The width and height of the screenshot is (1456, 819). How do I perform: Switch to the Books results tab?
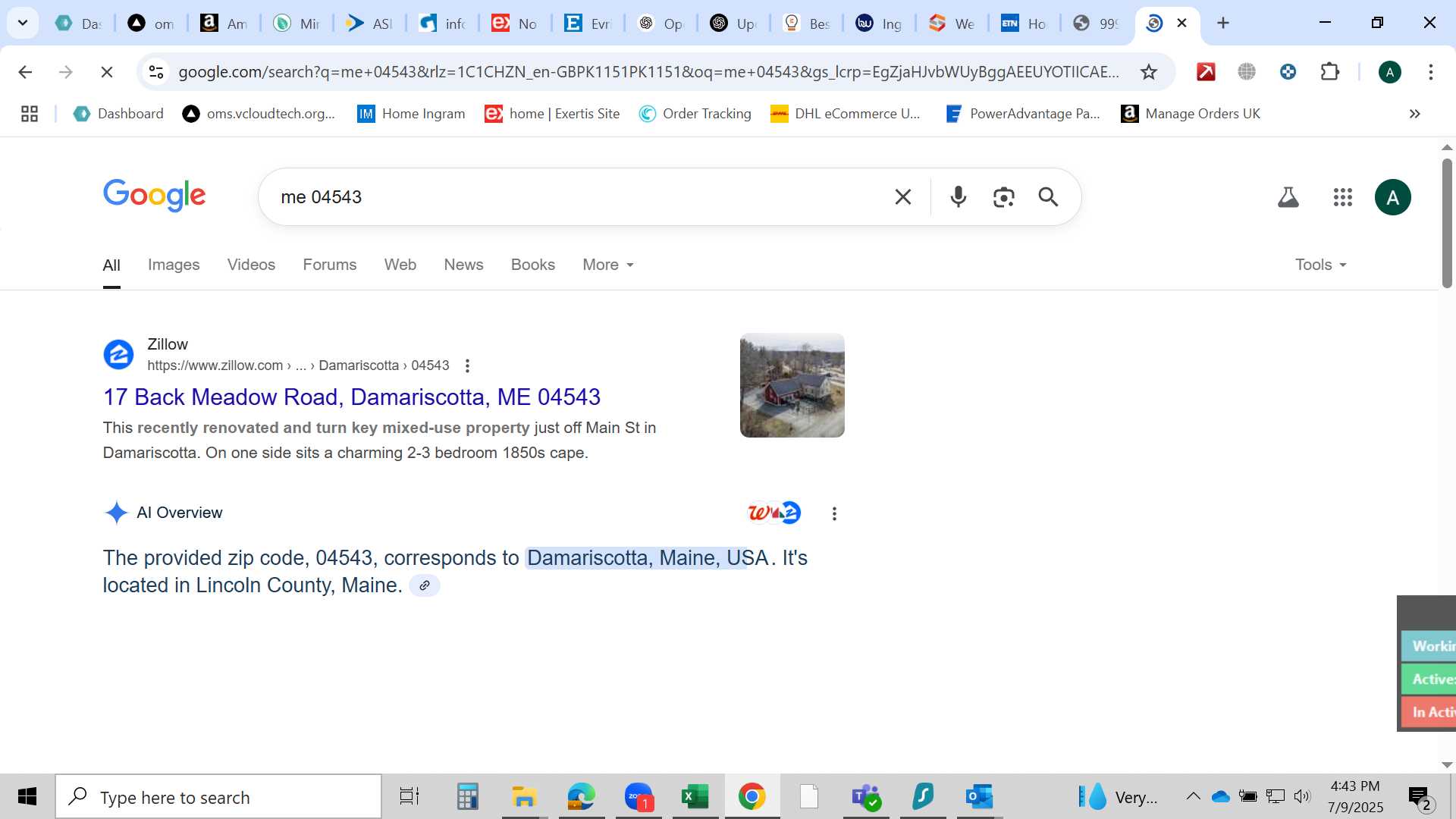pyautogui.click(x=533, y=265)
